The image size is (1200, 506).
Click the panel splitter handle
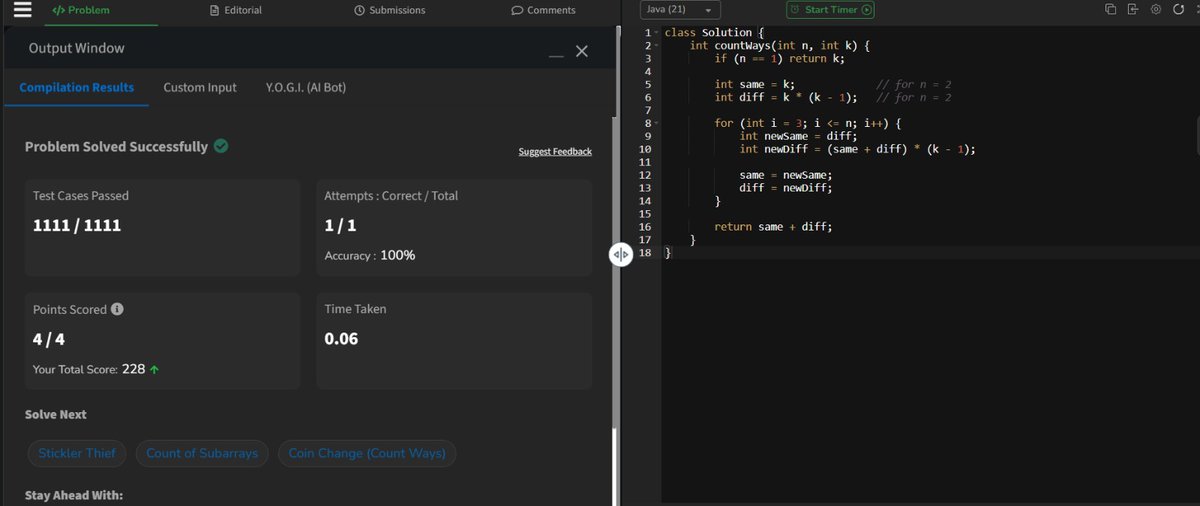(x=620, y=255)
